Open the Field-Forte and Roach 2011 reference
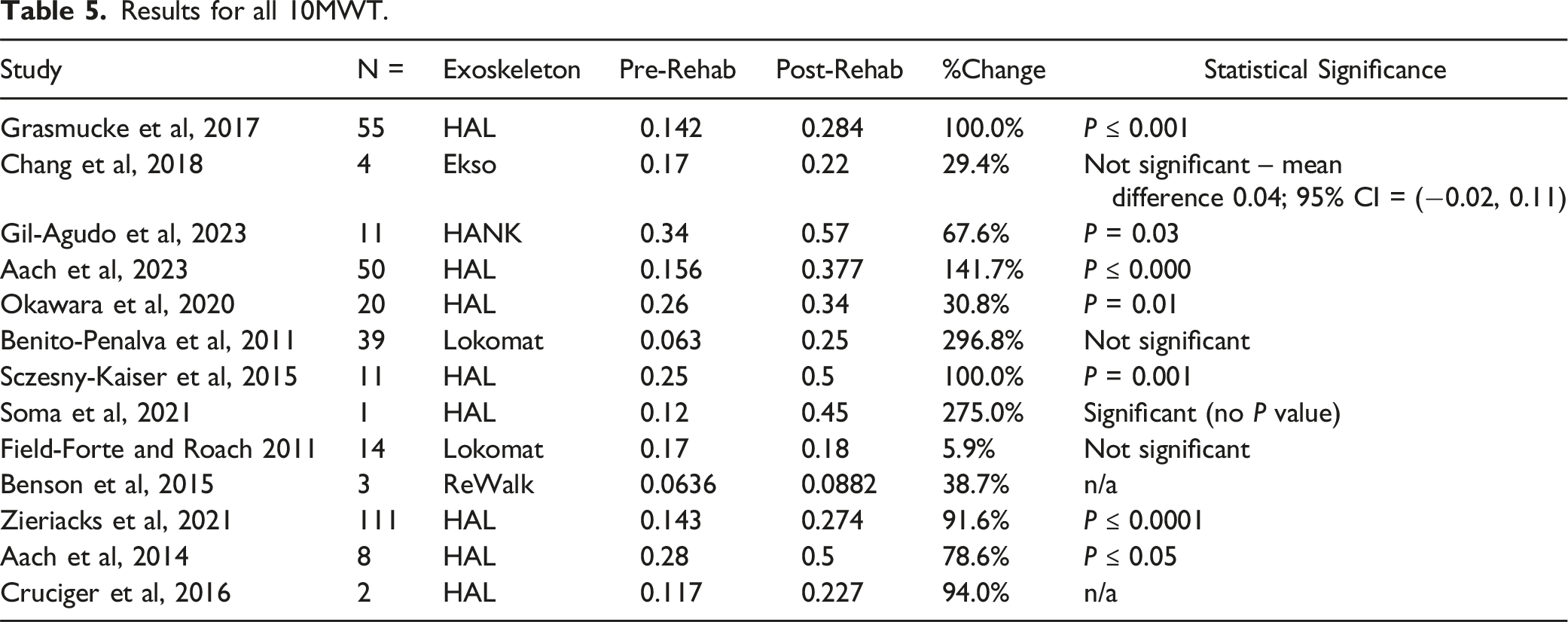The image size is (1568, 622). pos(158,449)
